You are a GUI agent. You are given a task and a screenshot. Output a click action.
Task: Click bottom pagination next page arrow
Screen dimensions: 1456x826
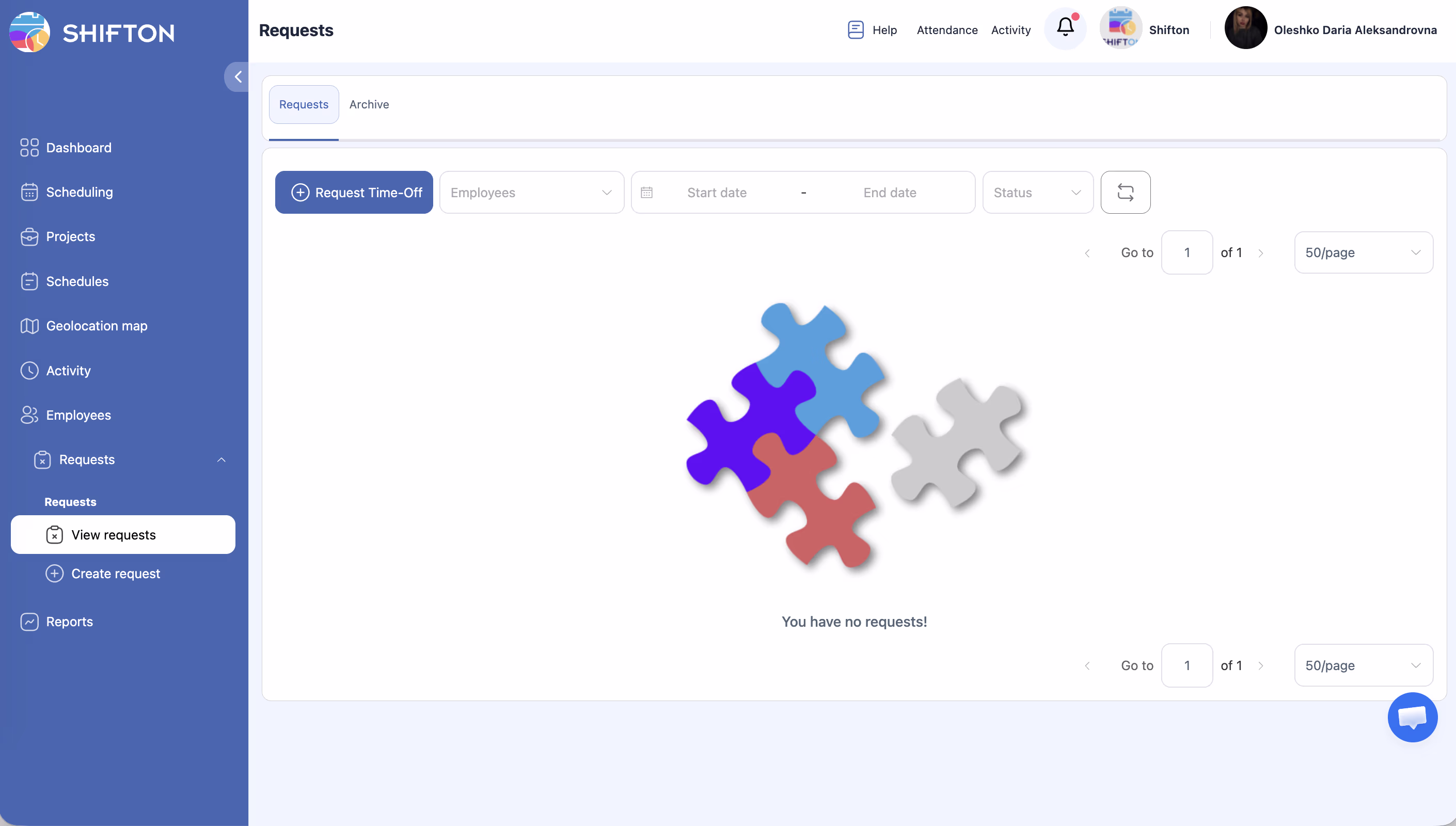coord(1260,666)
